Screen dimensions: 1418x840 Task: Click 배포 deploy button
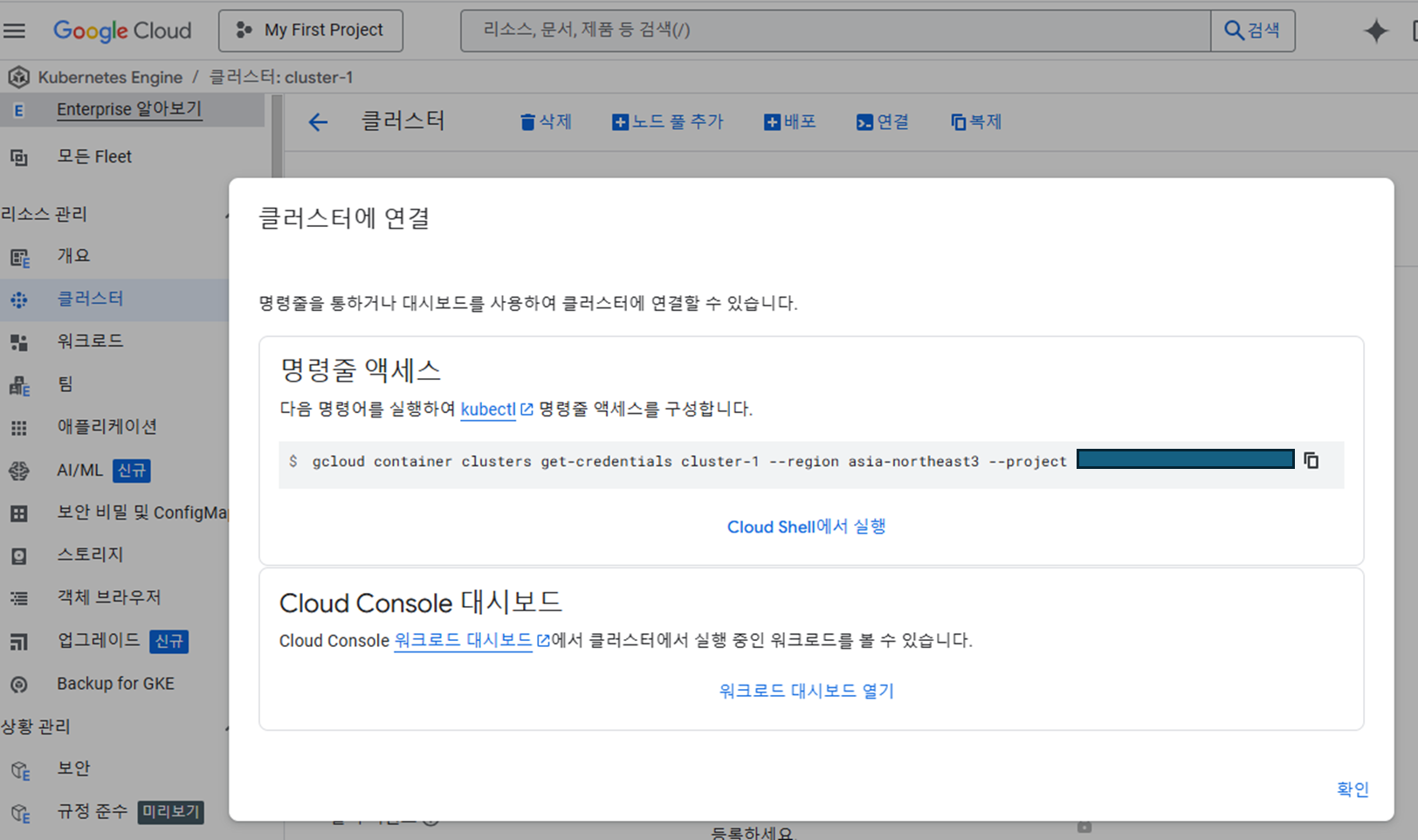point(790,122)
